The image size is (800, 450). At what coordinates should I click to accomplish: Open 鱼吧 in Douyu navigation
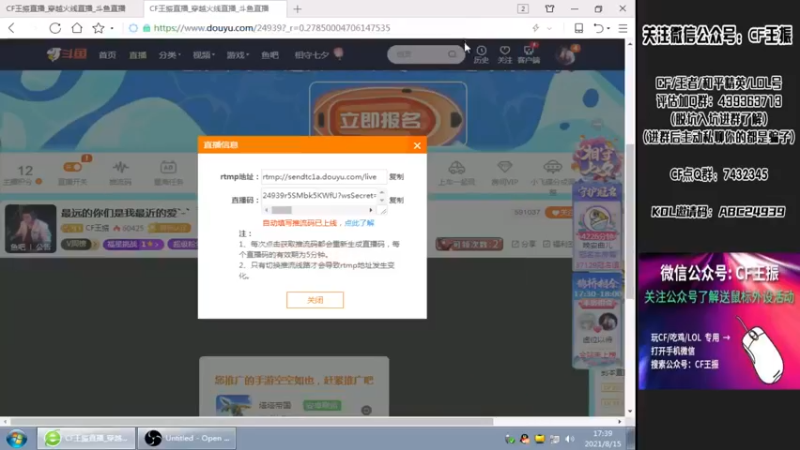[x=270, y=55]
